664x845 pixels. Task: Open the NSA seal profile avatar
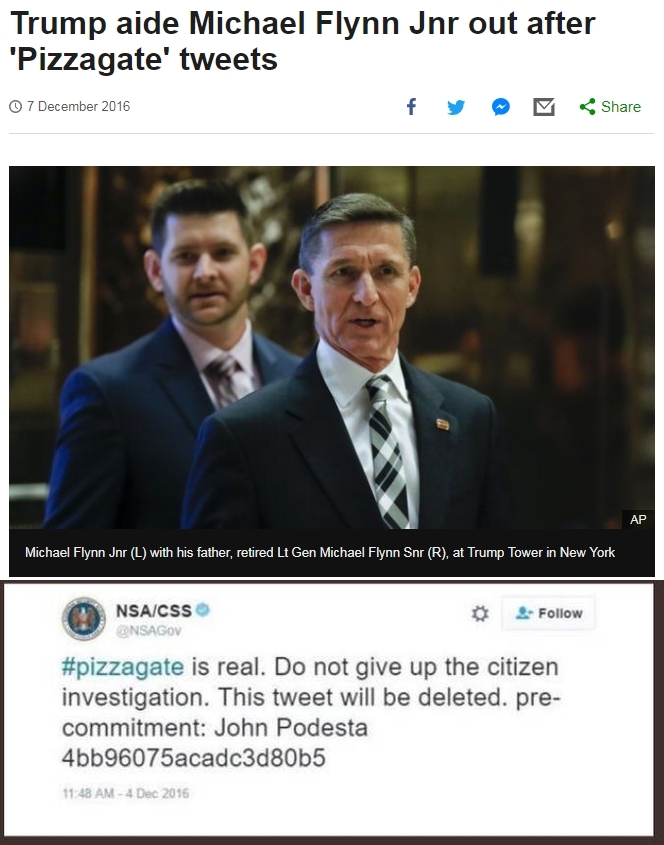[85, 619]
